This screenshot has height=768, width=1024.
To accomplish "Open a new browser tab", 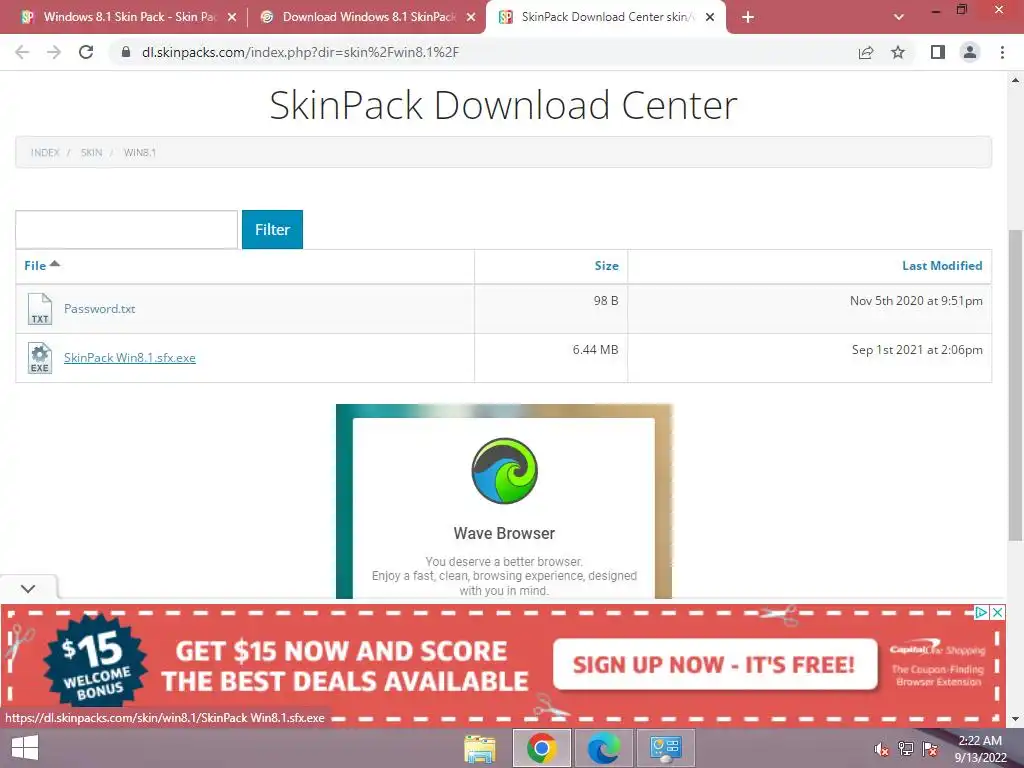I will tap(748, 18).
